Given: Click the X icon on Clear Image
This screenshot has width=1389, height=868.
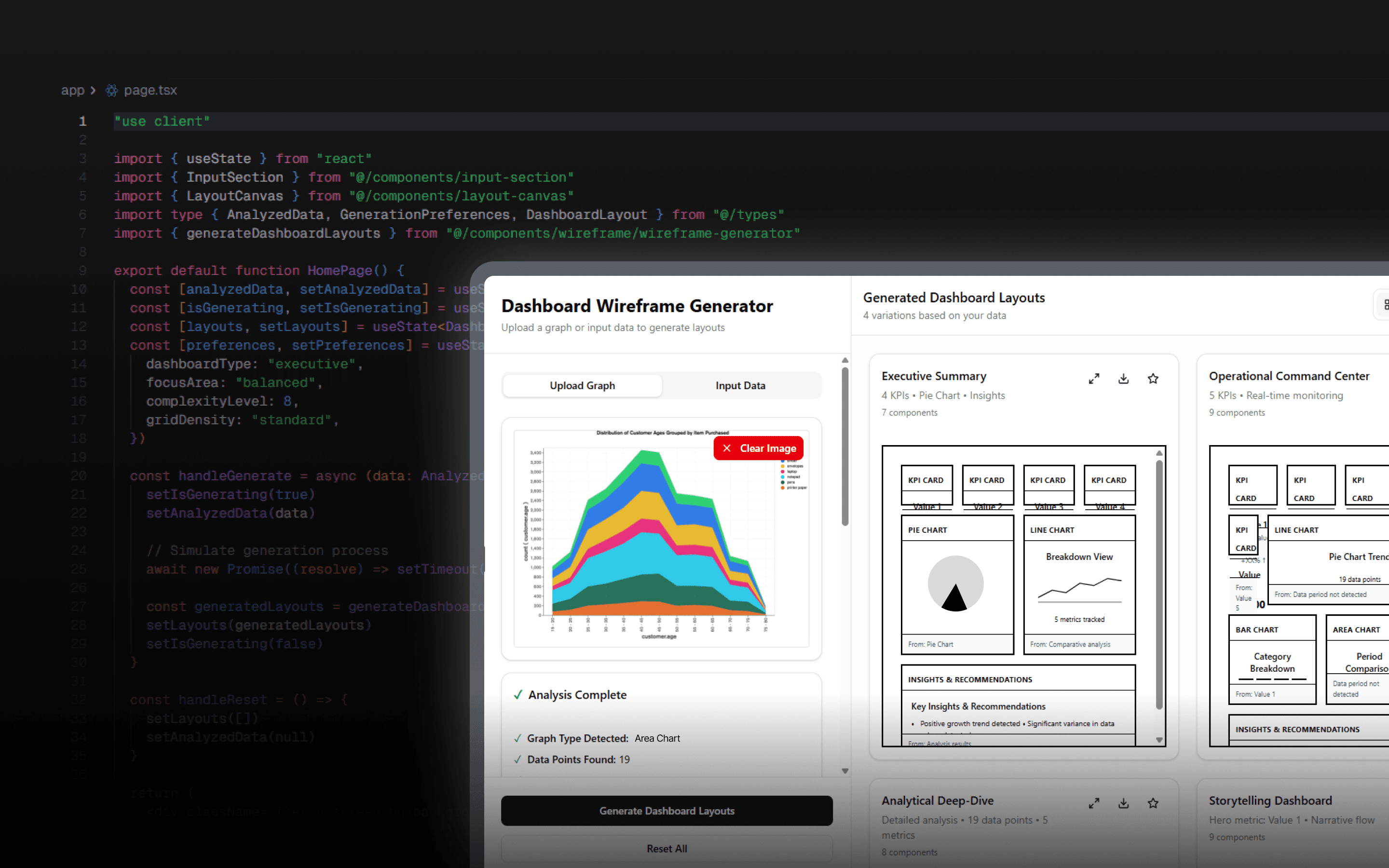Looking at the screenshot, I should (727, 448).
